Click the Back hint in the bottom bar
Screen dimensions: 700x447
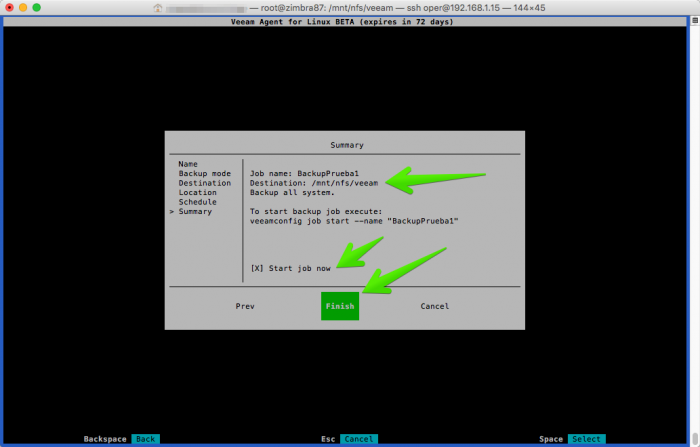click(x=146, y=439)
